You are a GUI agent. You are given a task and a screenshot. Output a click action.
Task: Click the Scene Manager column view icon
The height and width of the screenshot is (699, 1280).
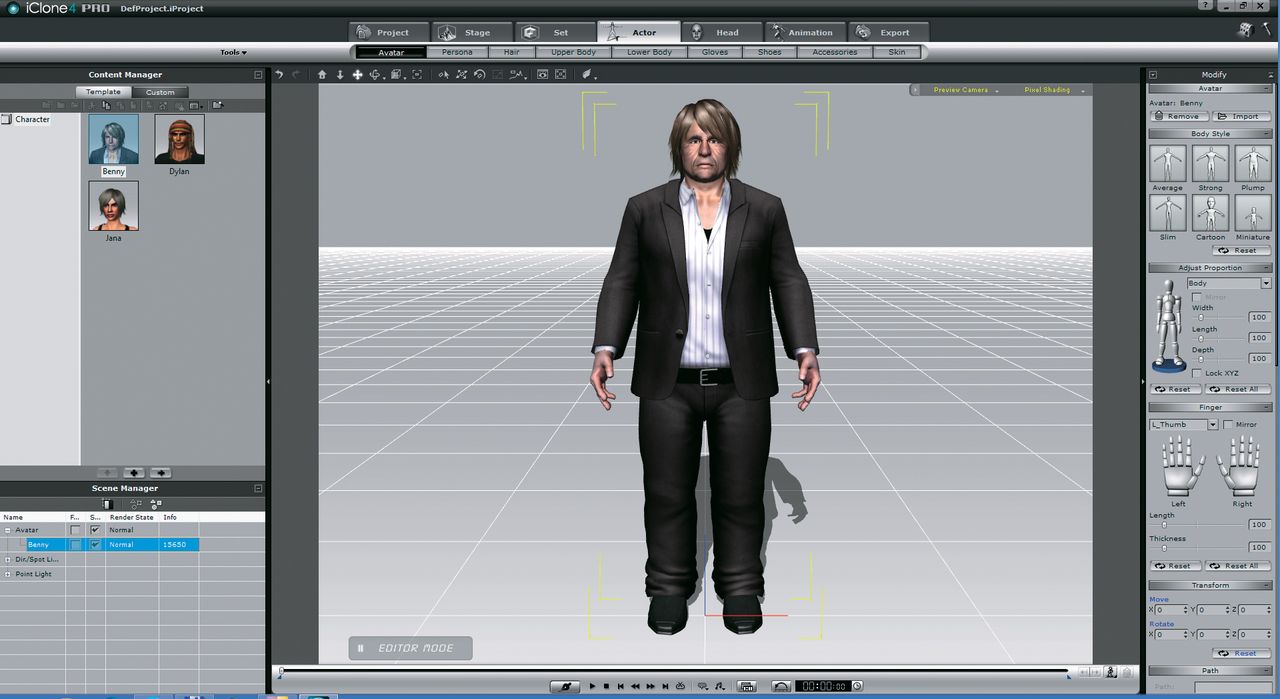click(x=108, y=504)
